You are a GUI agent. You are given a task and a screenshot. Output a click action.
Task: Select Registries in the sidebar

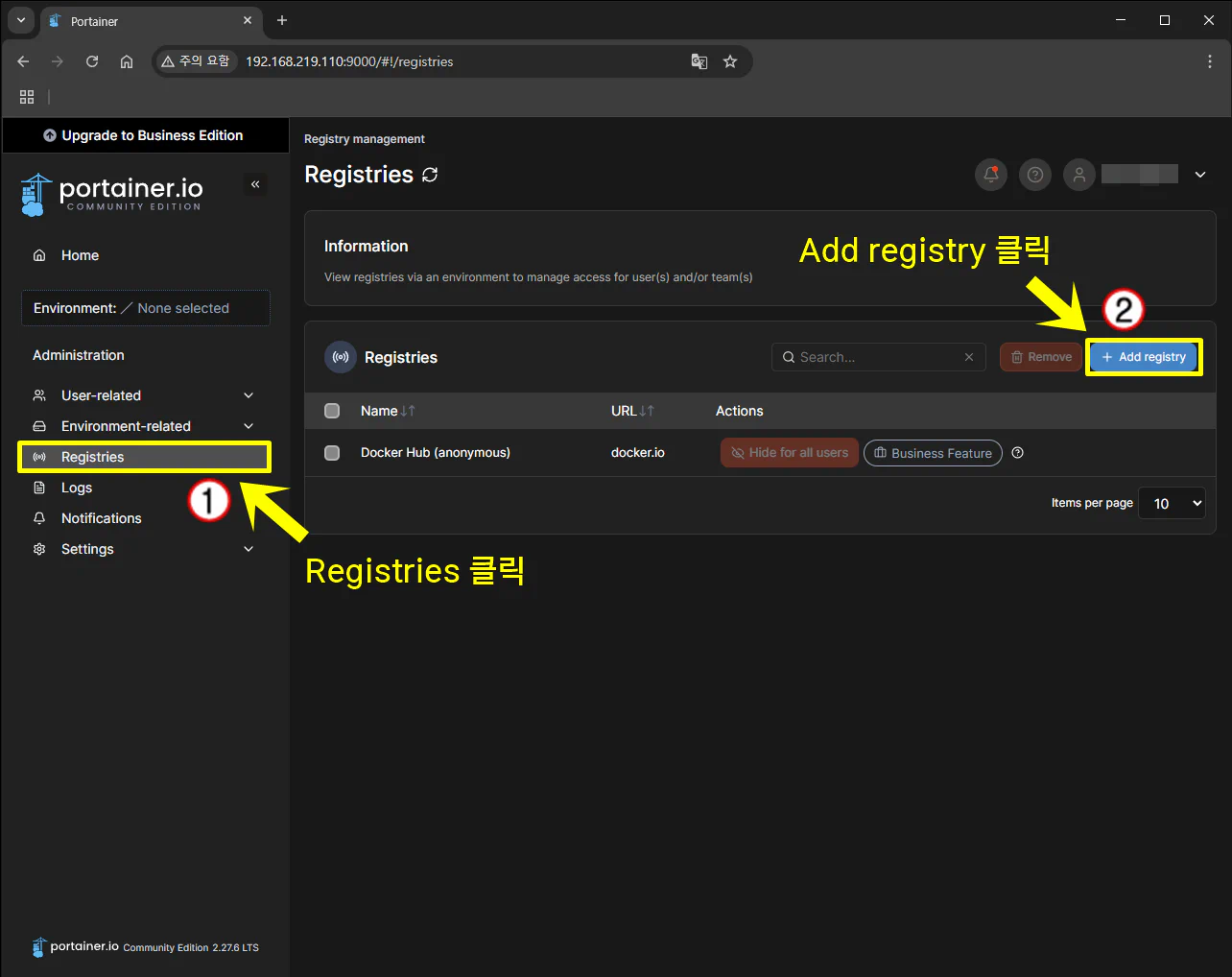tap(144, 457)
